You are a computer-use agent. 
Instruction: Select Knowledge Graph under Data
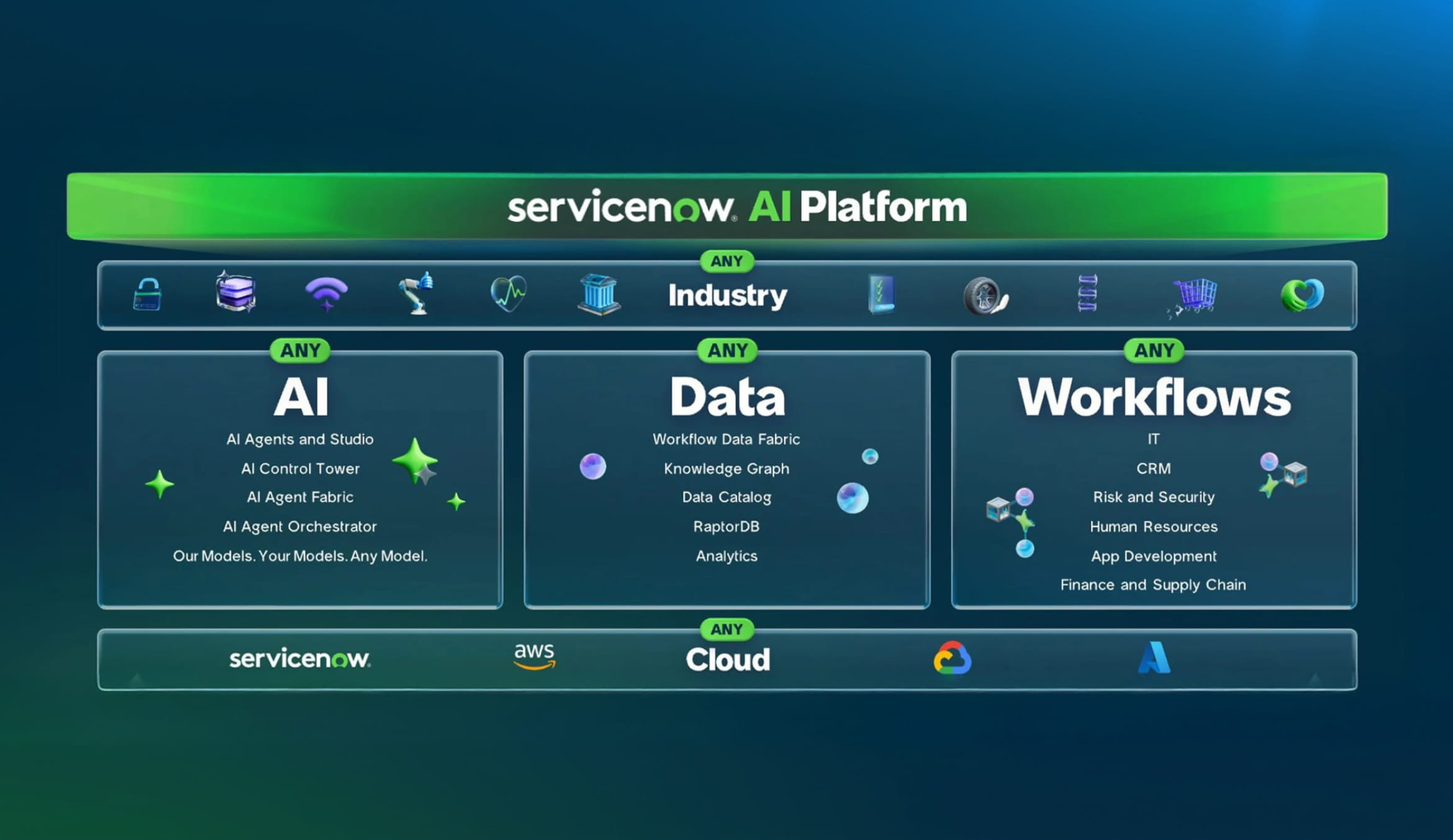click(726, 469)
